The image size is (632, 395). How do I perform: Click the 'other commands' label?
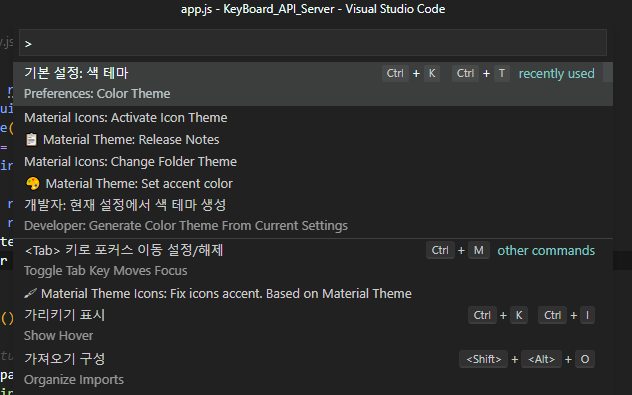point(546,250)
